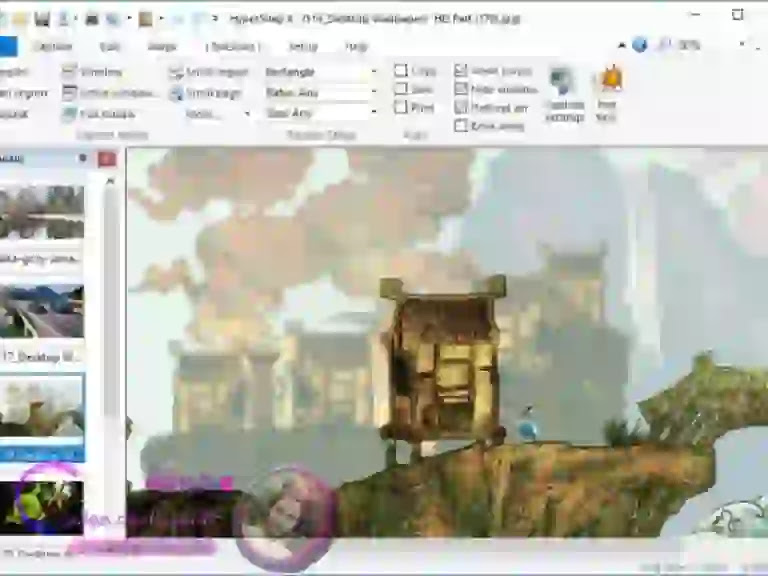Click the Active window capture icon
768x576 pixels.
[x=69, y=93]
